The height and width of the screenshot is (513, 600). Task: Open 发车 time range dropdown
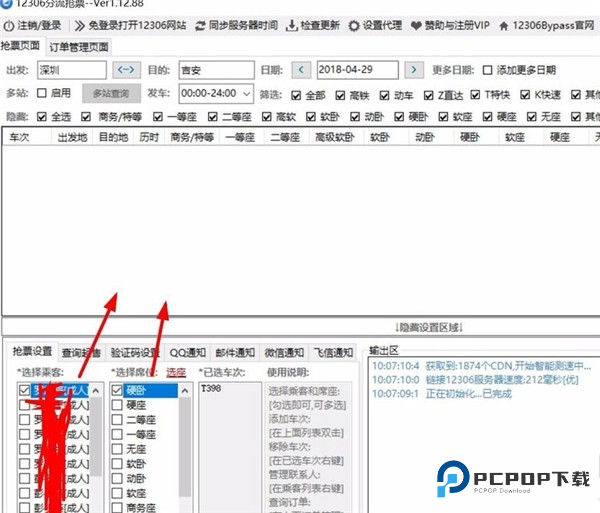click(216, 93)
